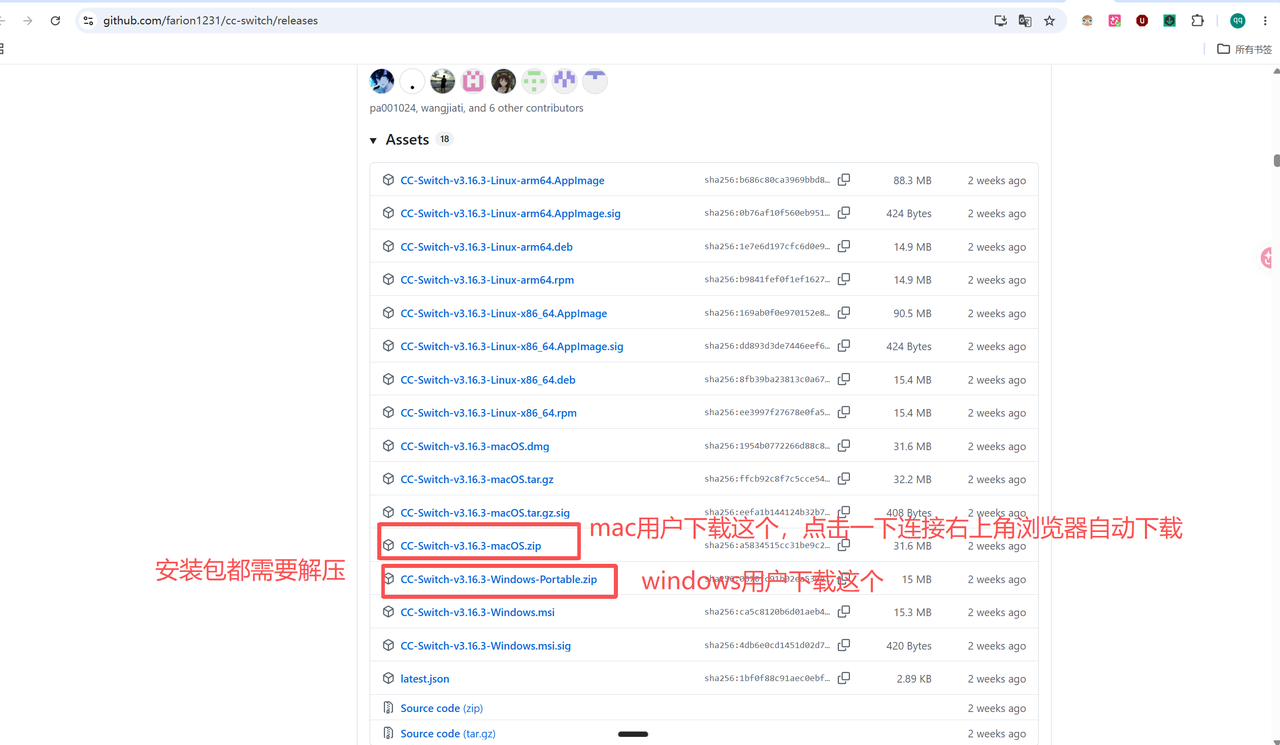Reload the page with the refresh button
The width and height of the screenshot is (1280, 745).
tap(55, 20)
